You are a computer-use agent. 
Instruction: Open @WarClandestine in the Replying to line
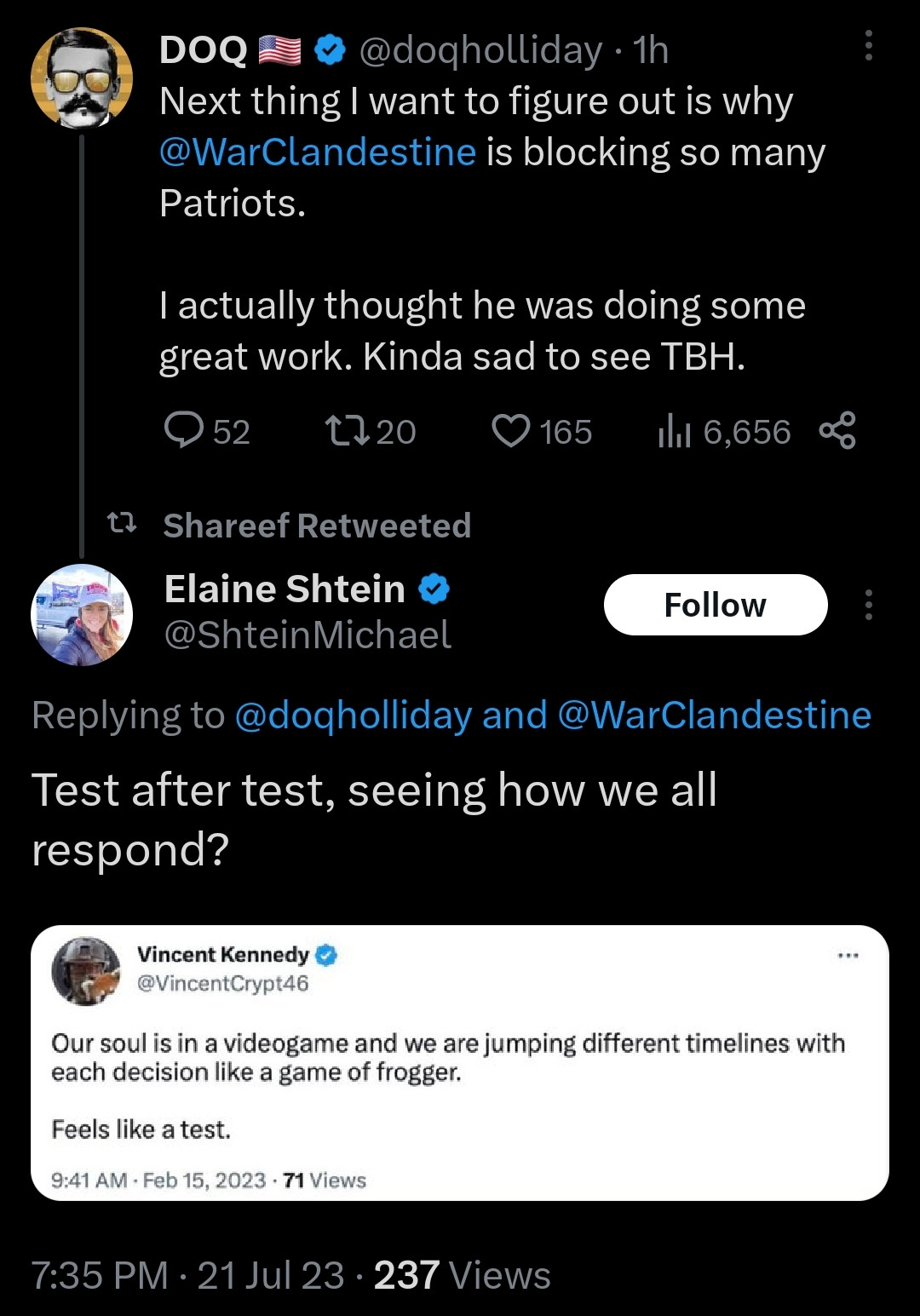pyautogui.click(x=714, y=715)
